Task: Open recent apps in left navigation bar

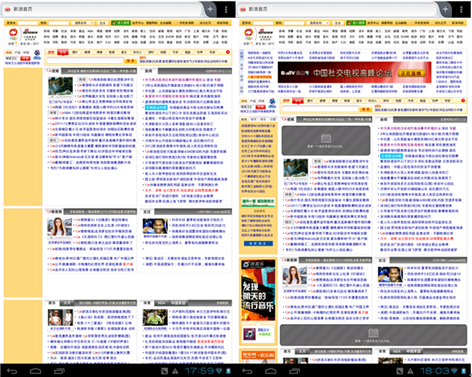Action: (x=59, y=371)
